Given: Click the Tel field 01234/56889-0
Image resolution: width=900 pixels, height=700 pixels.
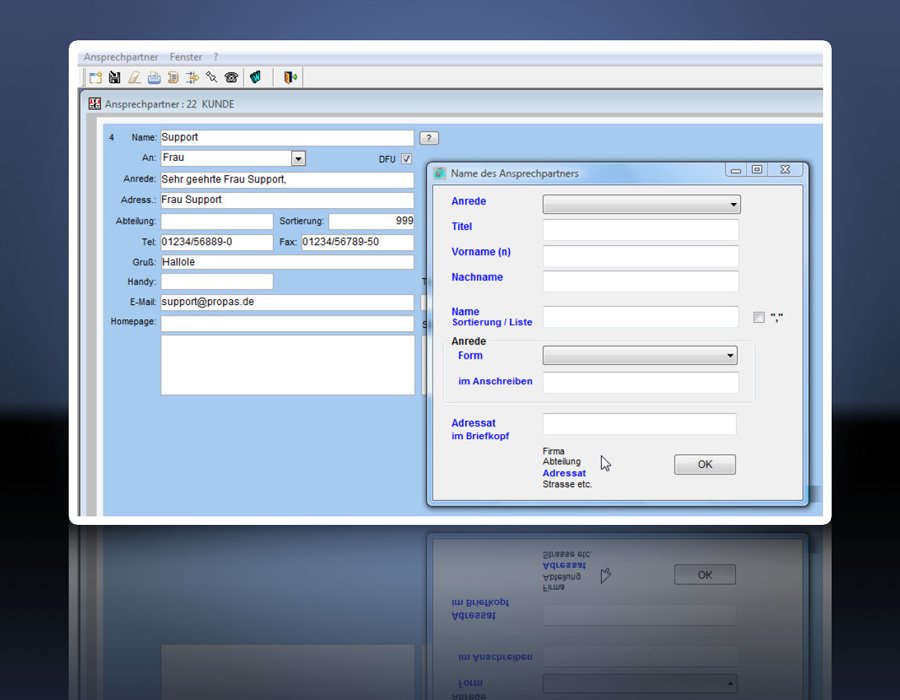Looking at the screenshot, I should (217, 242).
